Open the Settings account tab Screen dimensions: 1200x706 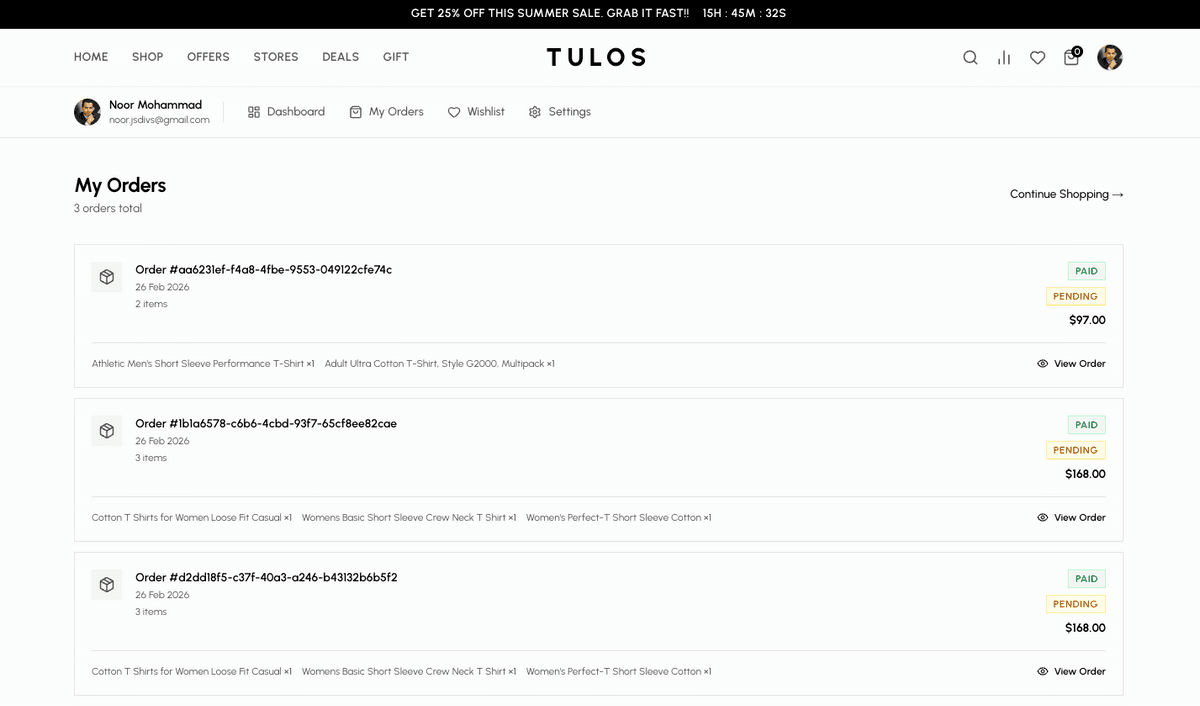[559, 112]
